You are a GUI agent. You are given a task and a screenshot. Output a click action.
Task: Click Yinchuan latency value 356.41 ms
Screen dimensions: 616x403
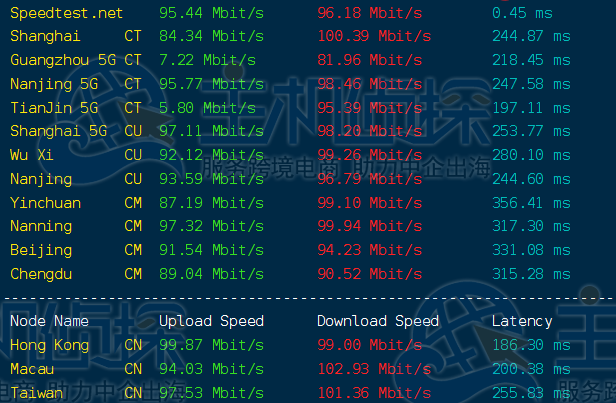pos(531,203)
